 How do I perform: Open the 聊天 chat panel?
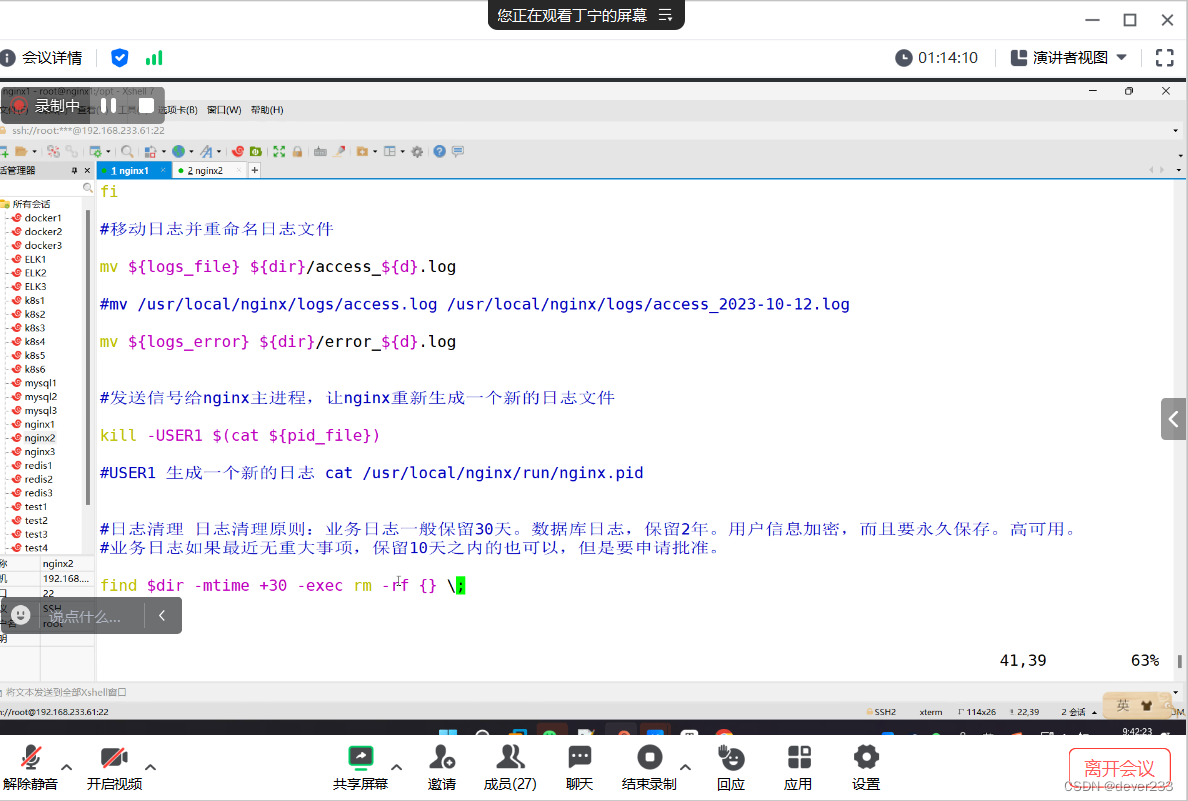point(580,767)
